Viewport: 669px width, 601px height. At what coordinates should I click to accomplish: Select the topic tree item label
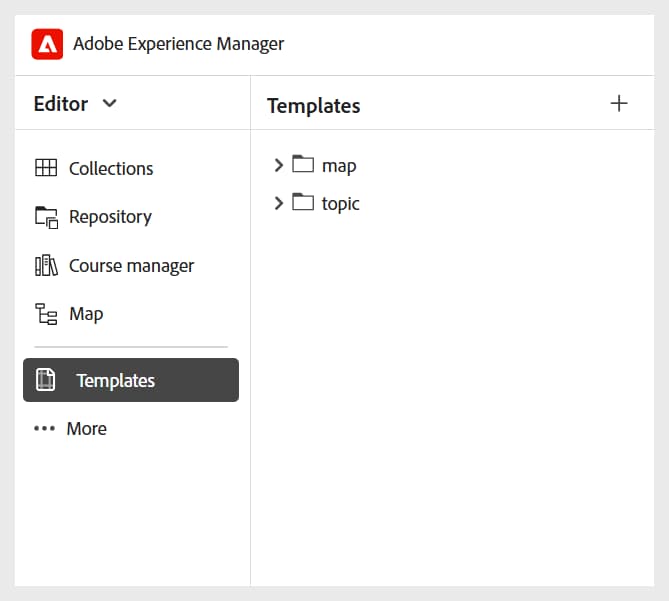(340, 203)
